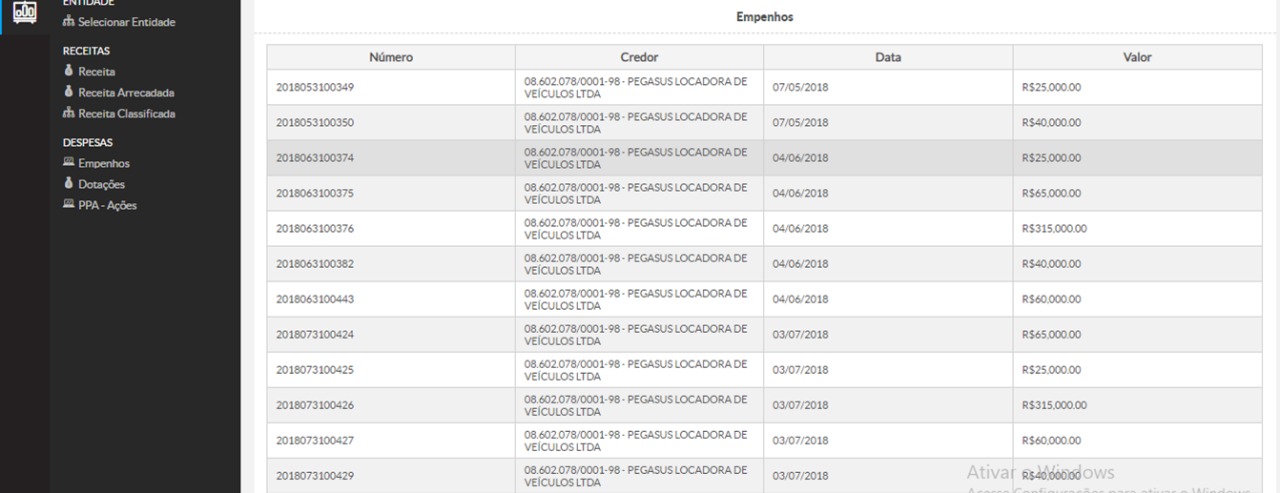The width and height of the screenshot is (1280, 493).
Task: Click the money bag icon beside Dotações
Action: pyautogui.click(x=68, y=185)
